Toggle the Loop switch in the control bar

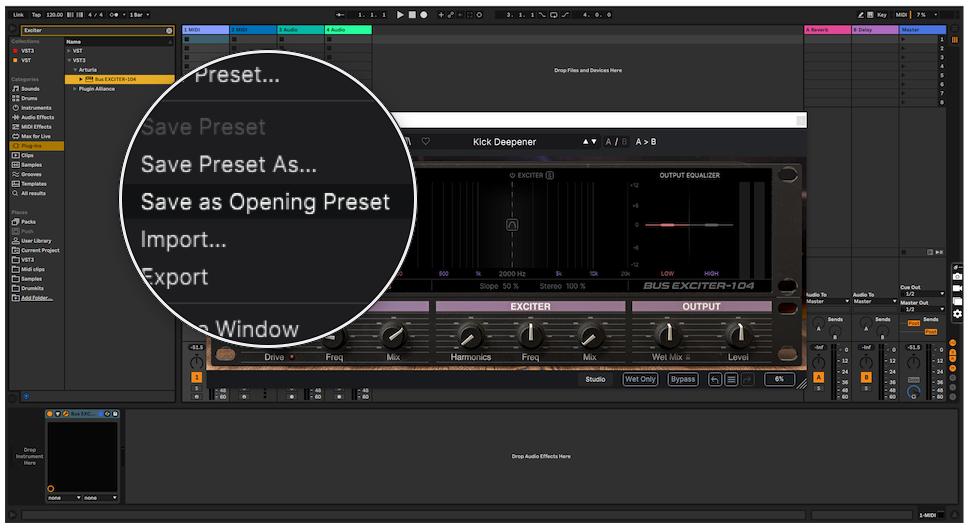coord(554,15)
